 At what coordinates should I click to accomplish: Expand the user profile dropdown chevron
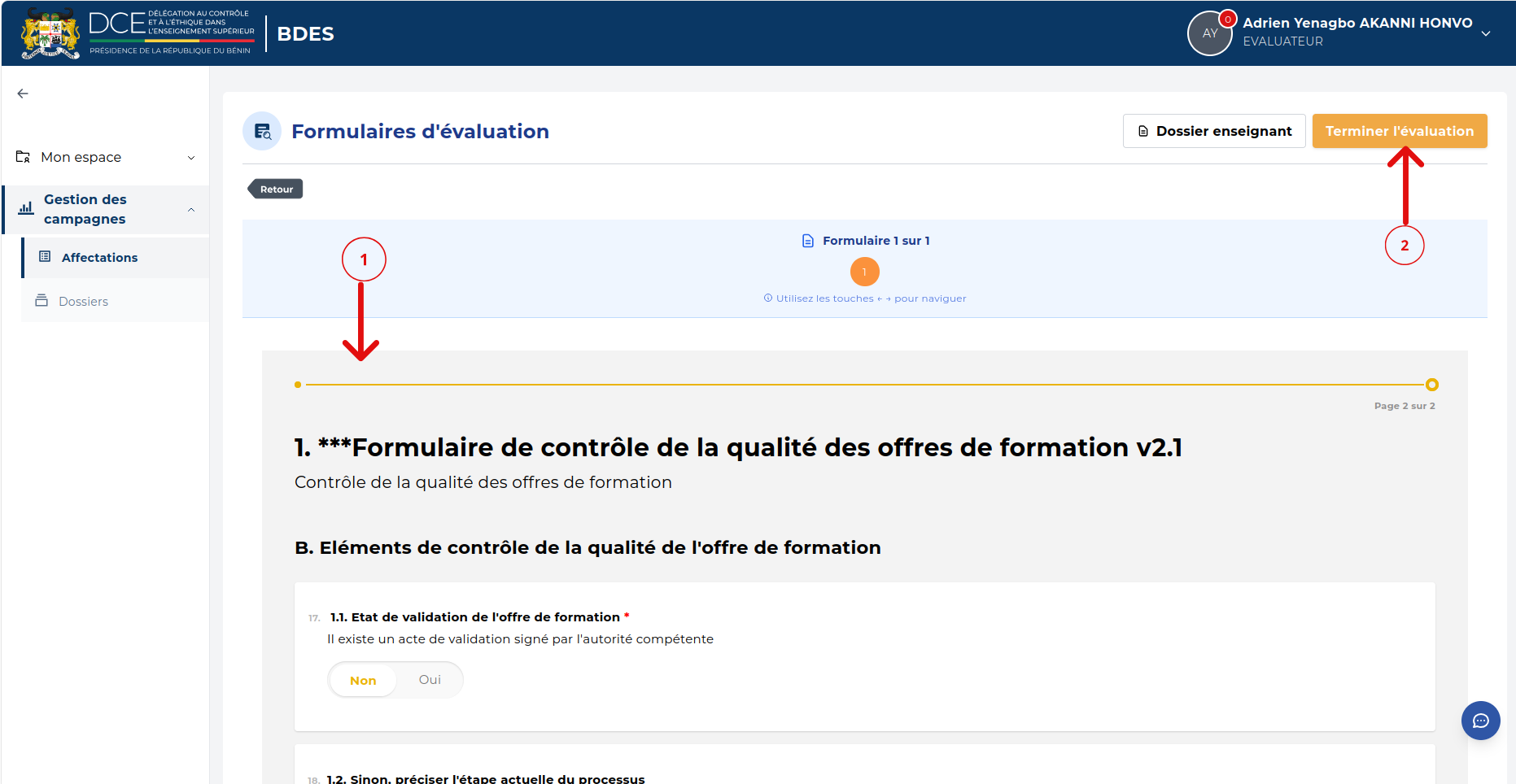point(1486,33)
